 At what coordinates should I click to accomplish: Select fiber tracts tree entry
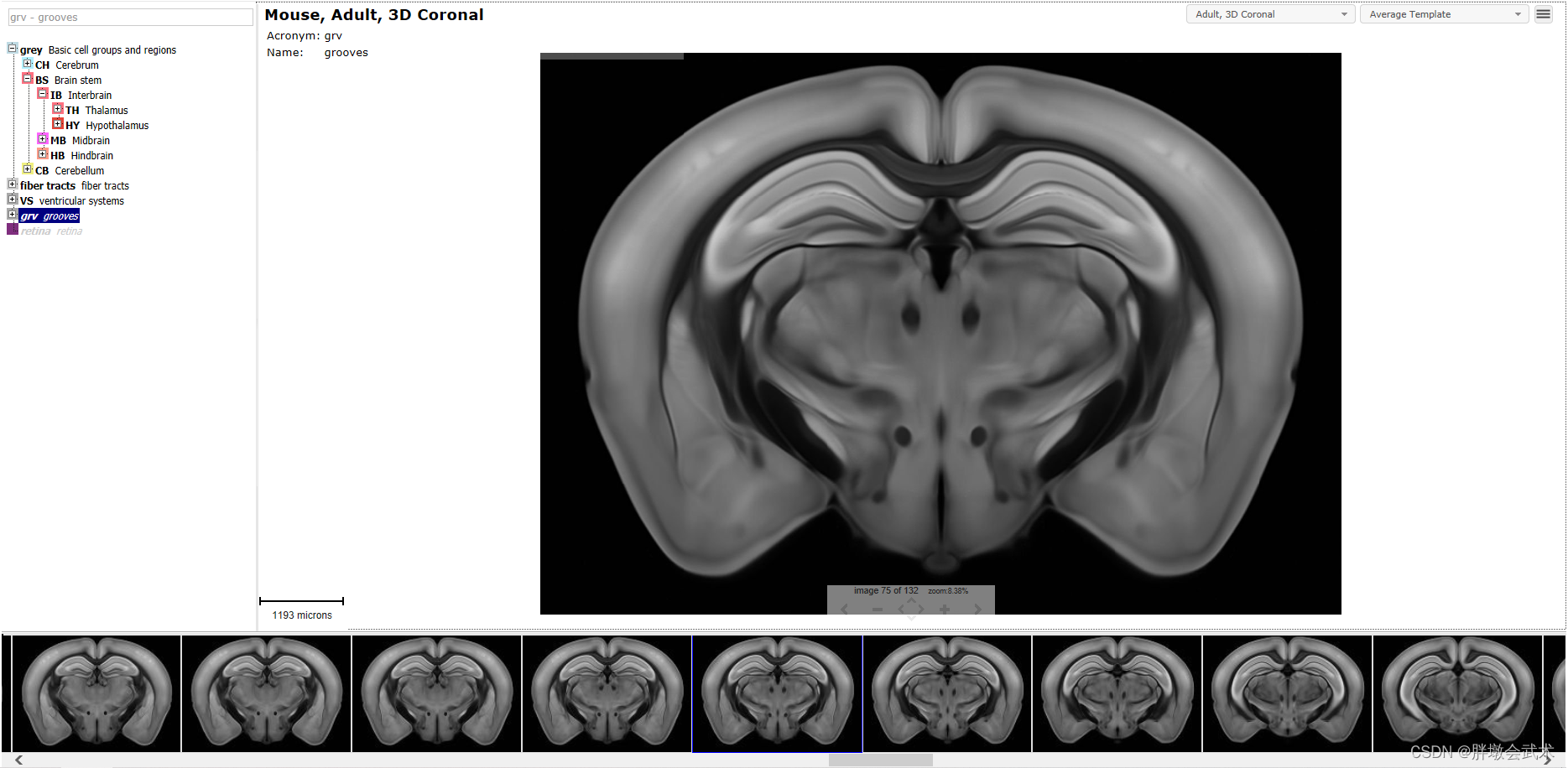[75, 186]
